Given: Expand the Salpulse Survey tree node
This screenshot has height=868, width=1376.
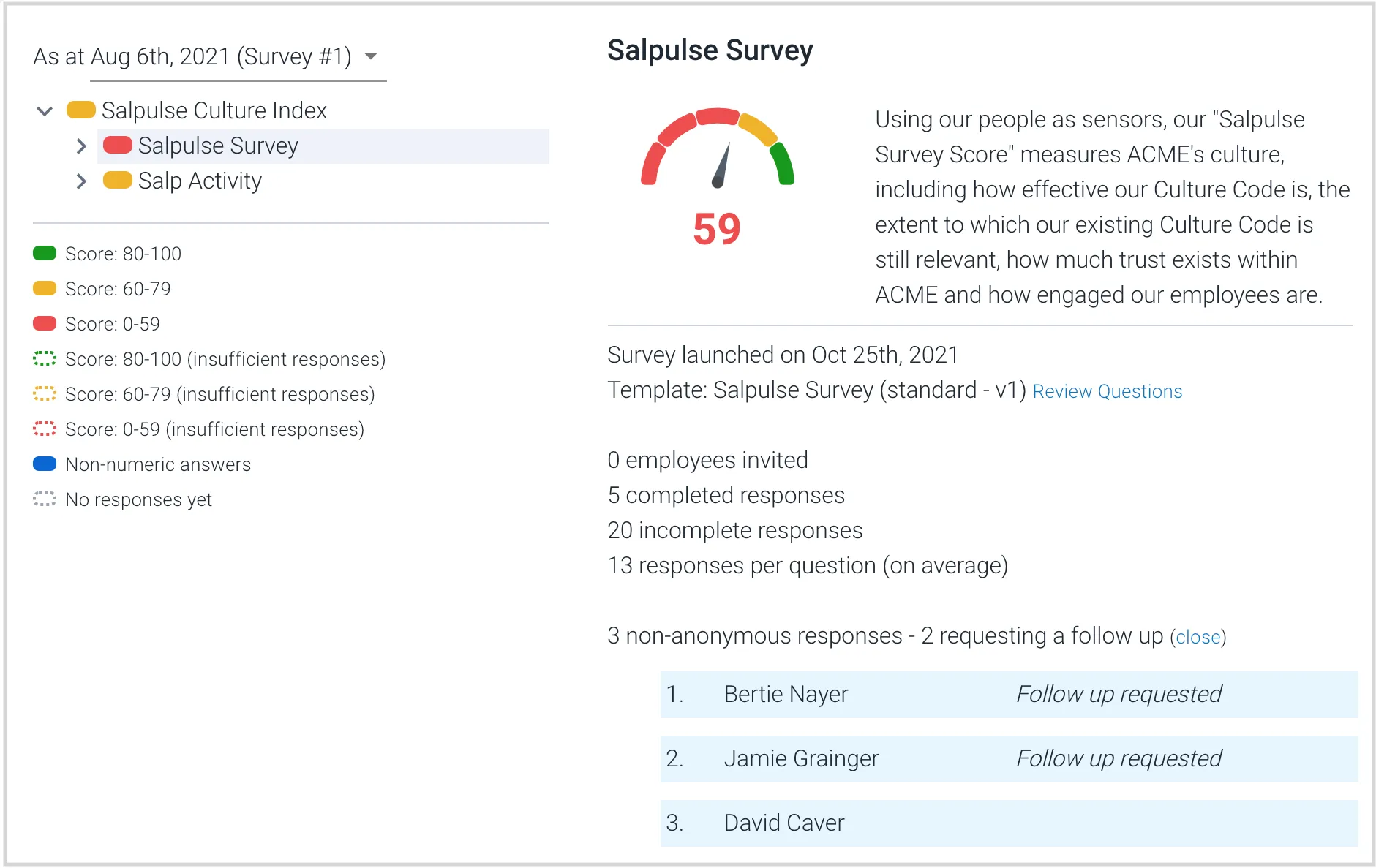Looking at the screenshot, I should tap(81, 146).
